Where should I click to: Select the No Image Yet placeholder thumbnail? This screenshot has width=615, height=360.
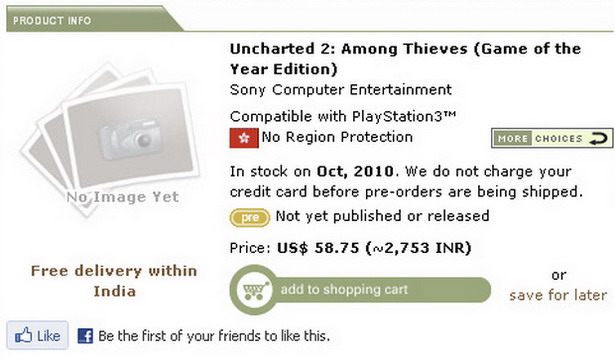[111, 139]
